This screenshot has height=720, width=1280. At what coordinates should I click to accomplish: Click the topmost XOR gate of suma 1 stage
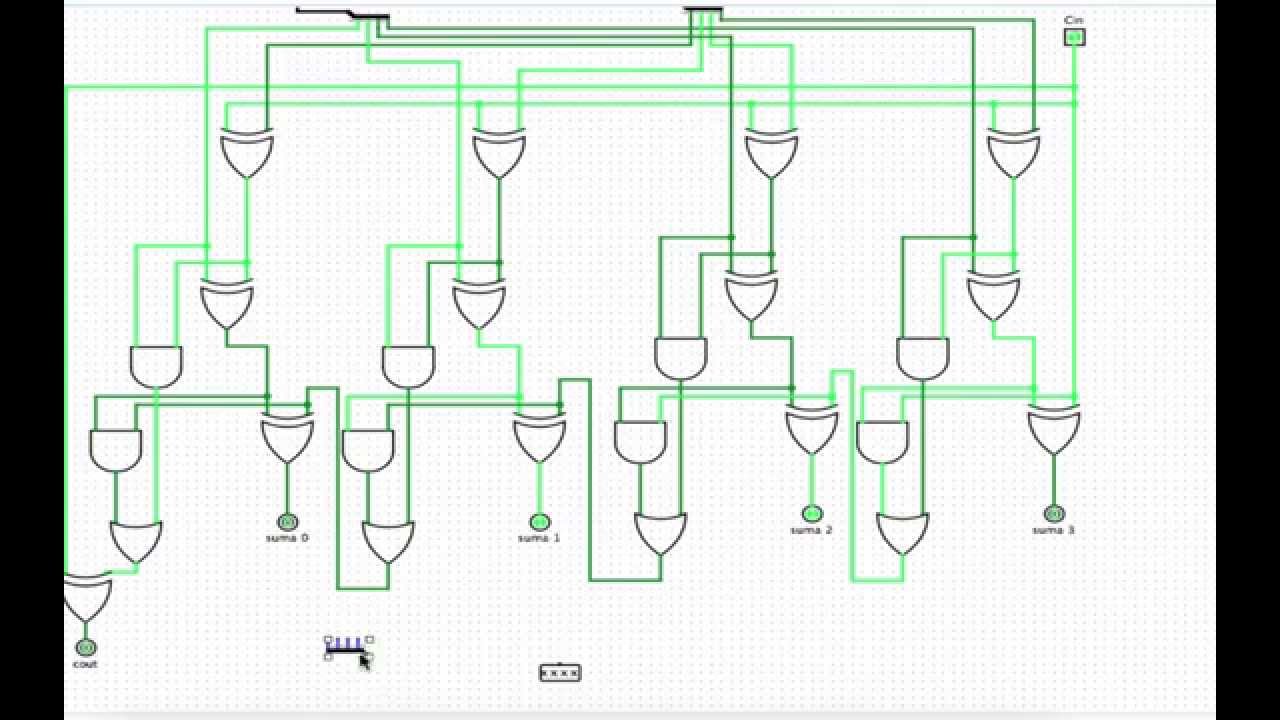(x=499, y=153)
